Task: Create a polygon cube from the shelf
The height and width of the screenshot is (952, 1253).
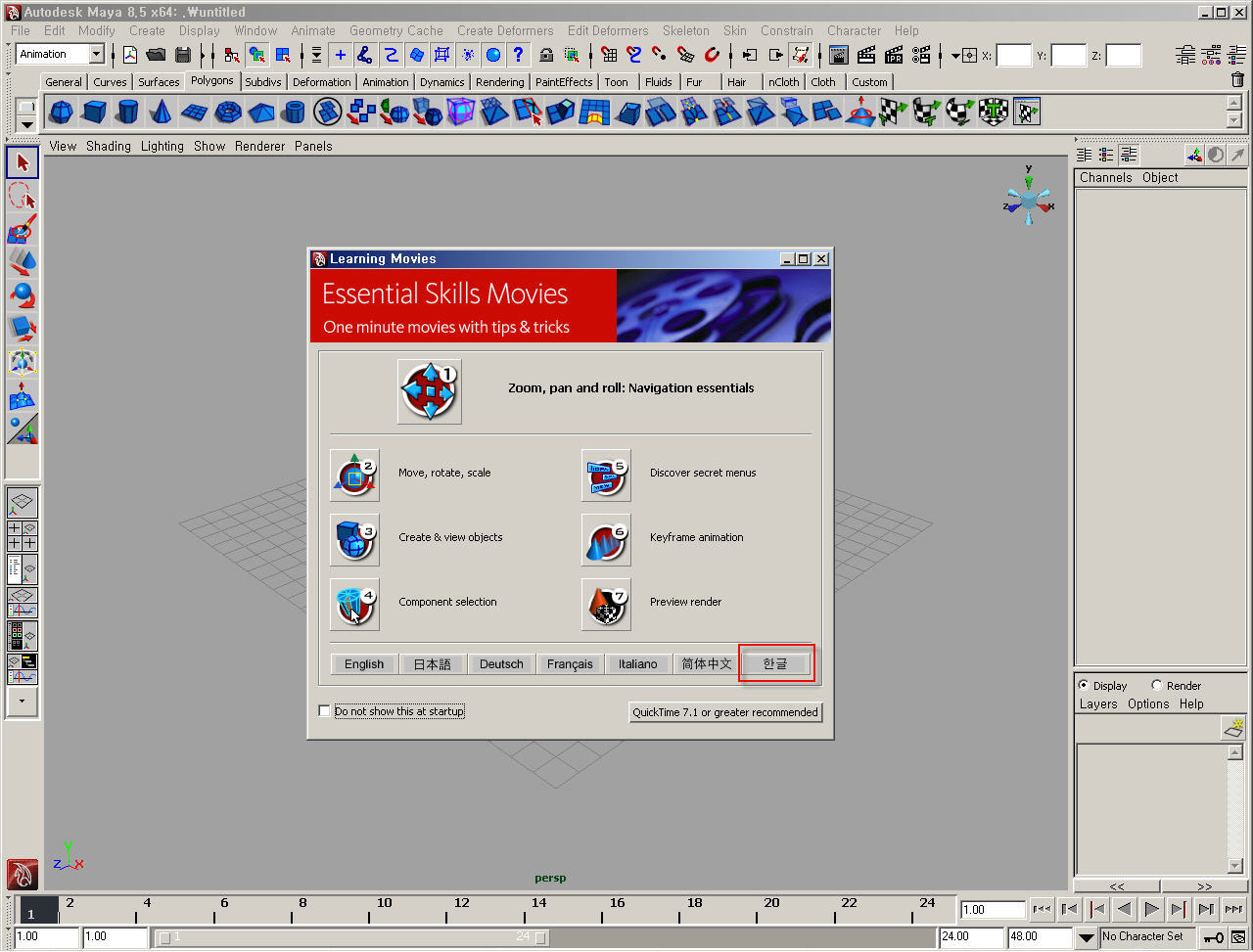Action: (94, 113)
